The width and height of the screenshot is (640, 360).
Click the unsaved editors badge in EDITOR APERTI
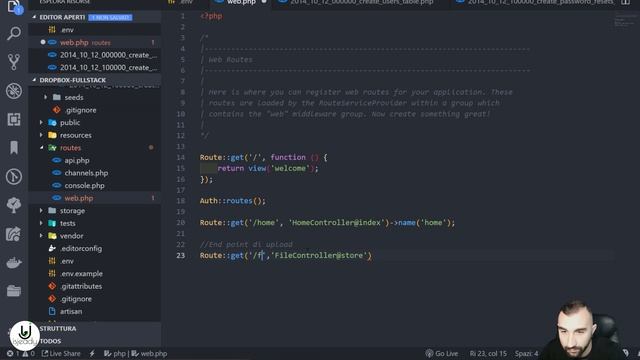[x=110, y=18]
